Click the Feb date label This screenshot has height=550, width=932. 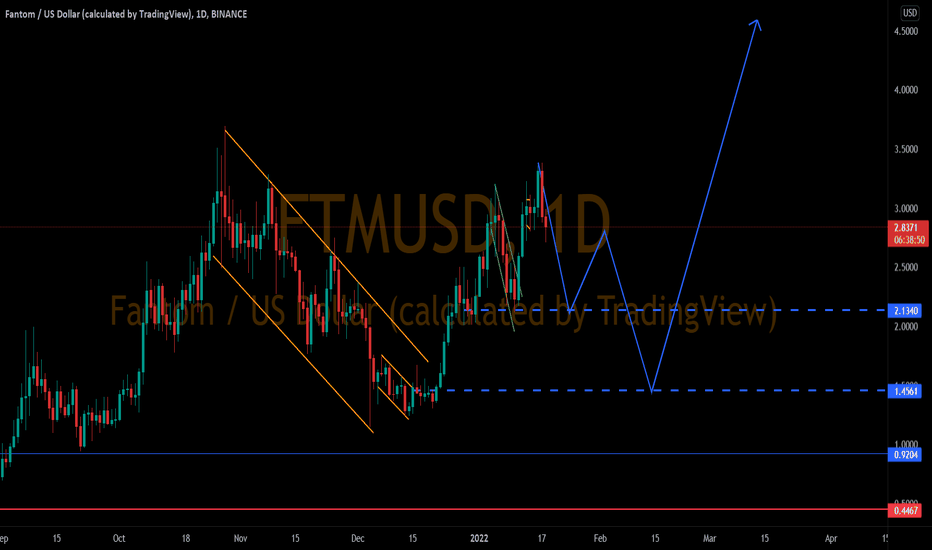coord(600,539)
